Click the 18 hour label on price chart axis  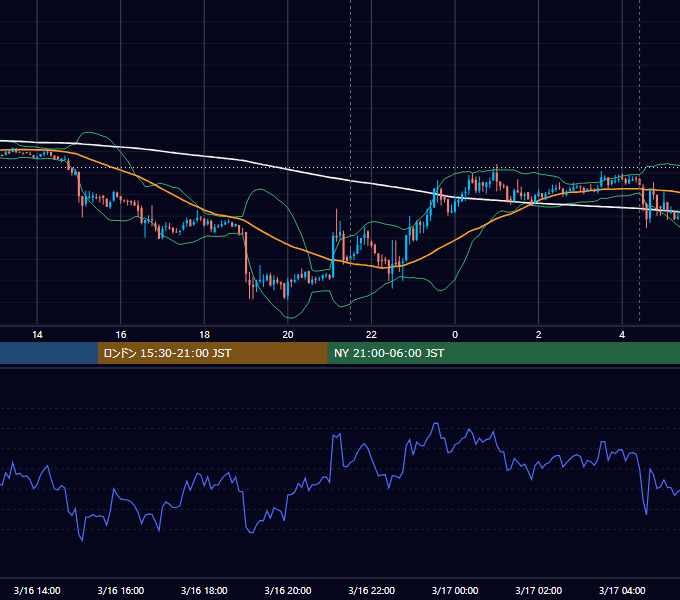(x=204, y=335)
